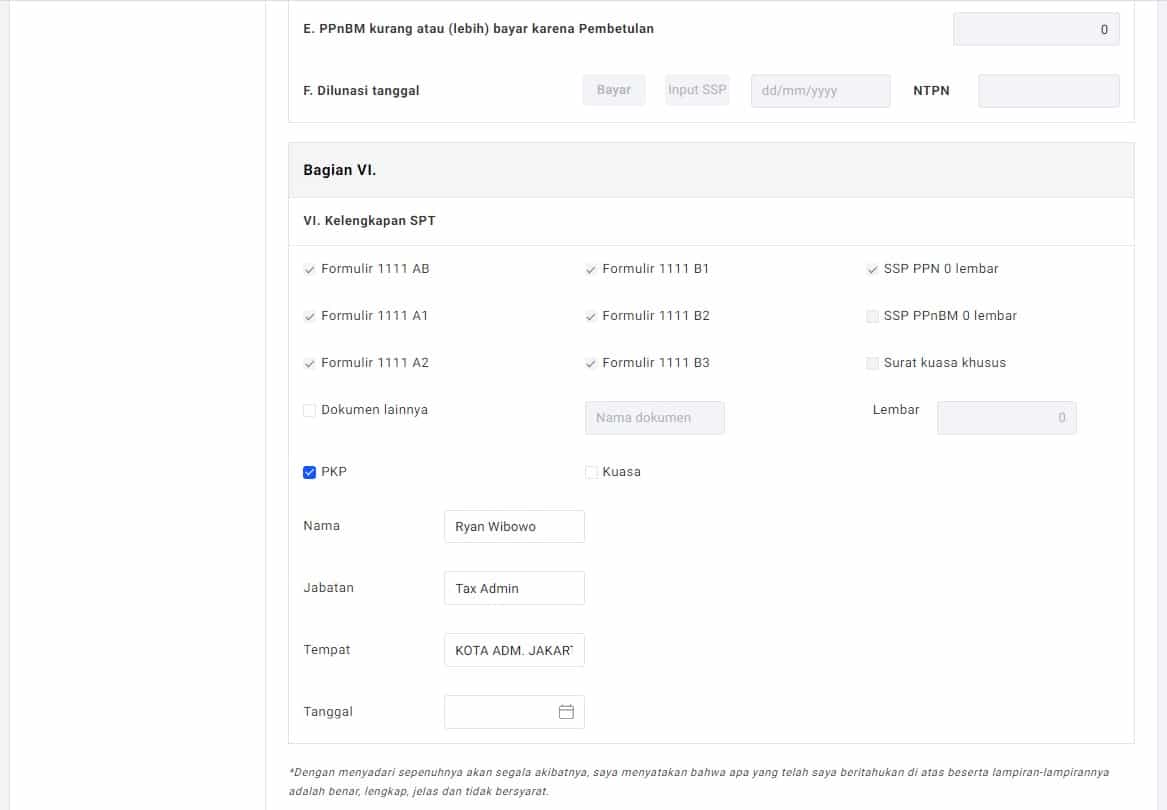Toggle Formulir 1111 A1 checkbox

coord(310,317)
